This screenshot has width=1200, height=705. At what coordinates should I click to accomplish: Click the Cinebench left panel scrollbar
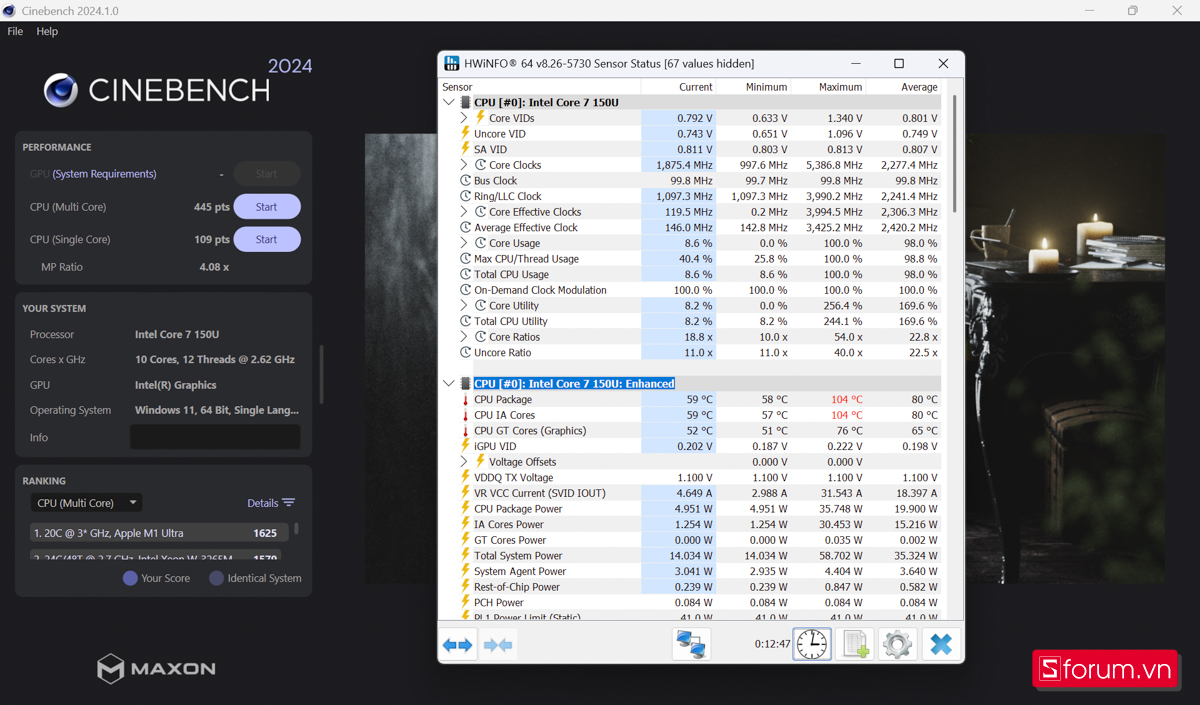(x=321, y=375)
